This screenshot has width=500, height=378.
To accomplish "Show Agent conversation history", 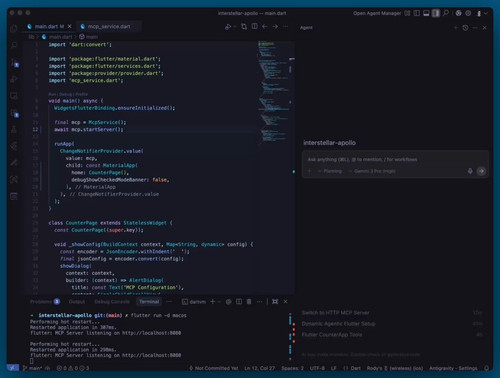I will (x=465, y=28).
